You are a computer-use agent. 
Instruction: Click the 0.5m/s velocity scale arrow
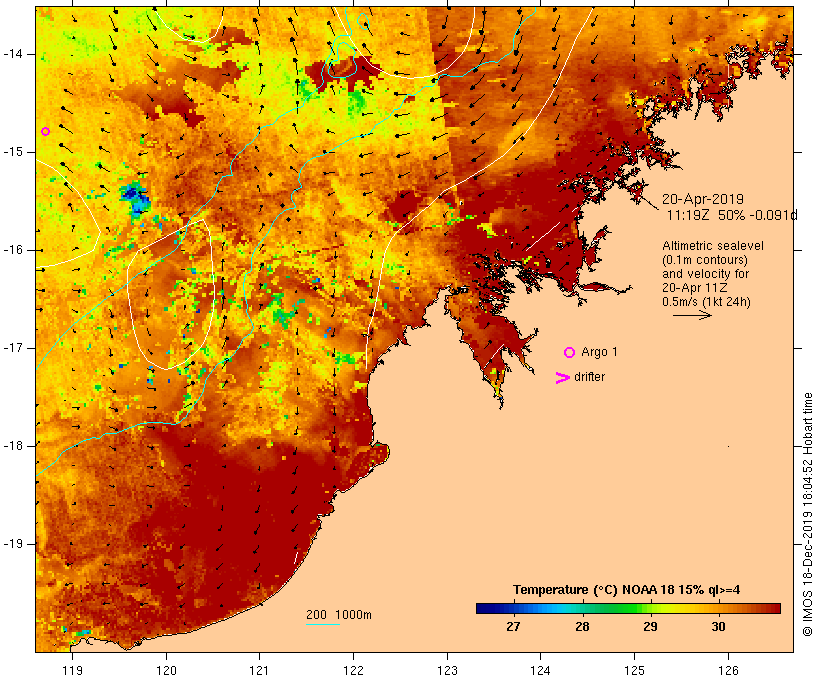[x=692, y=315]
